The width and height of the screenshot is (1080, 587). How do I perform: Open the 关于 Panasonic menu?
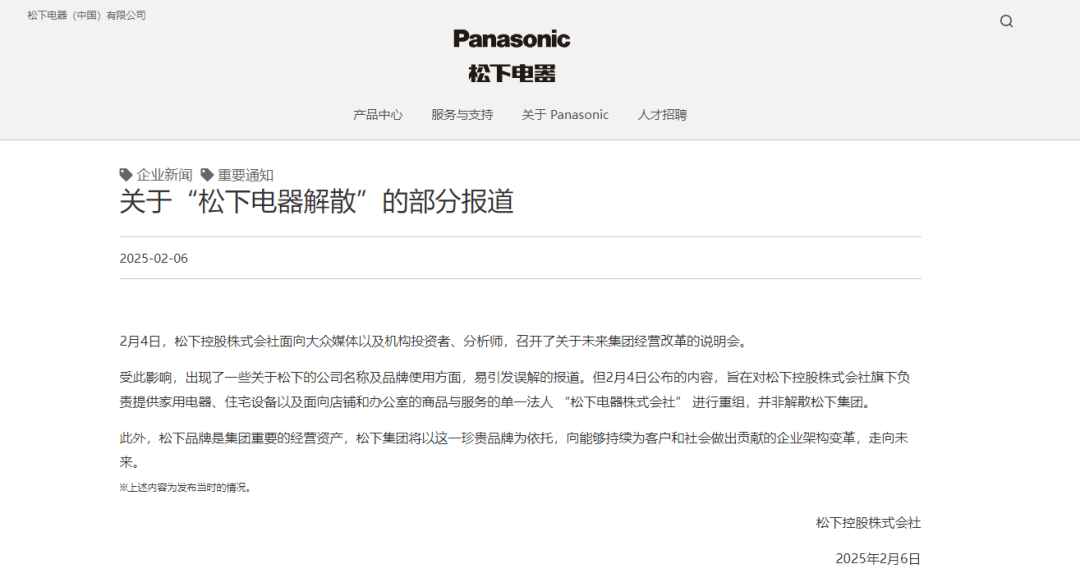pyautogui.click(x=565, y=114)
